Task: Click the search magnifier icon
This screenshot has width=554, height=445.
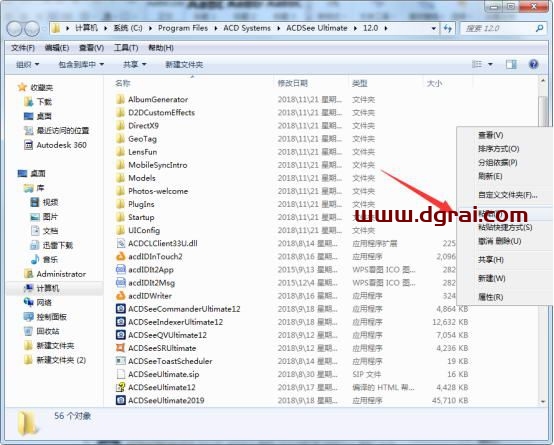Action: point(539,28)
